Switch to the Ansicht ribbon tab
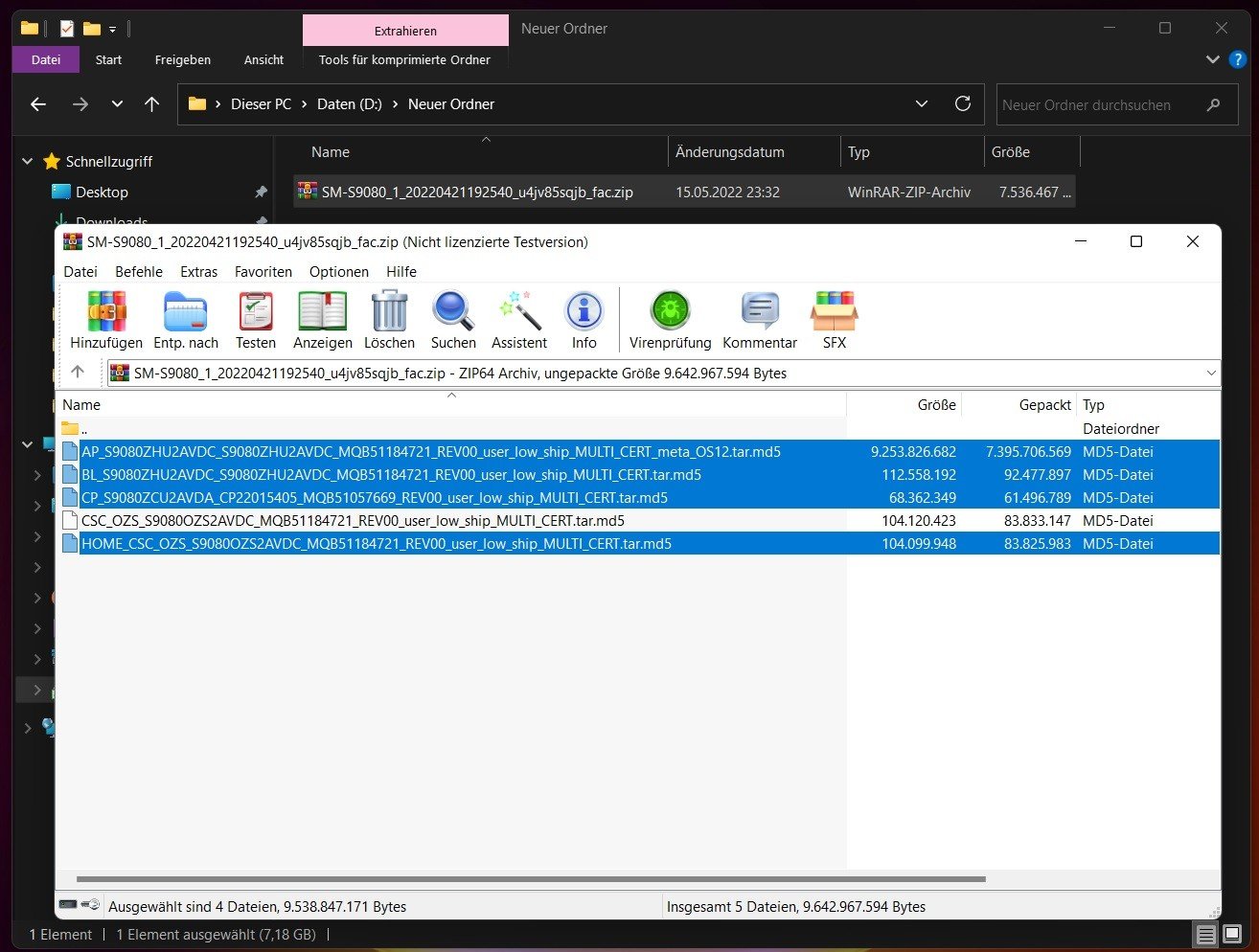1259x952 pixels. (263, 59)
